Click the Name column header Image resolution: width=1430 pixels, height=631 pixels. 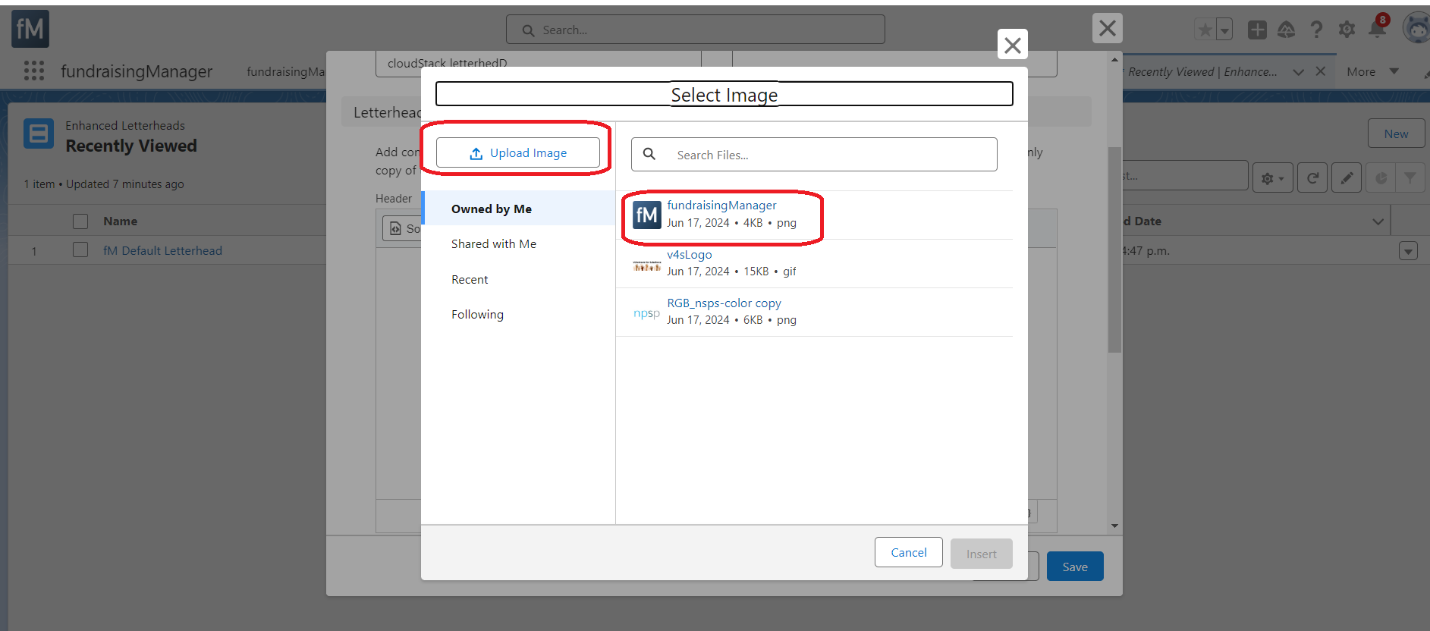pos(120,221)
